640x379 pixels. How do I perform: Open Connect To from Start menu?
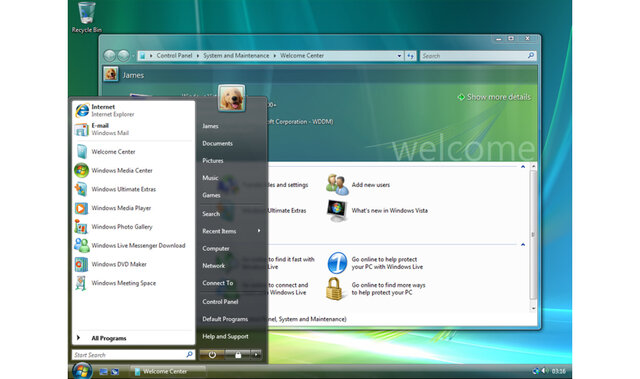click(218, 283)
